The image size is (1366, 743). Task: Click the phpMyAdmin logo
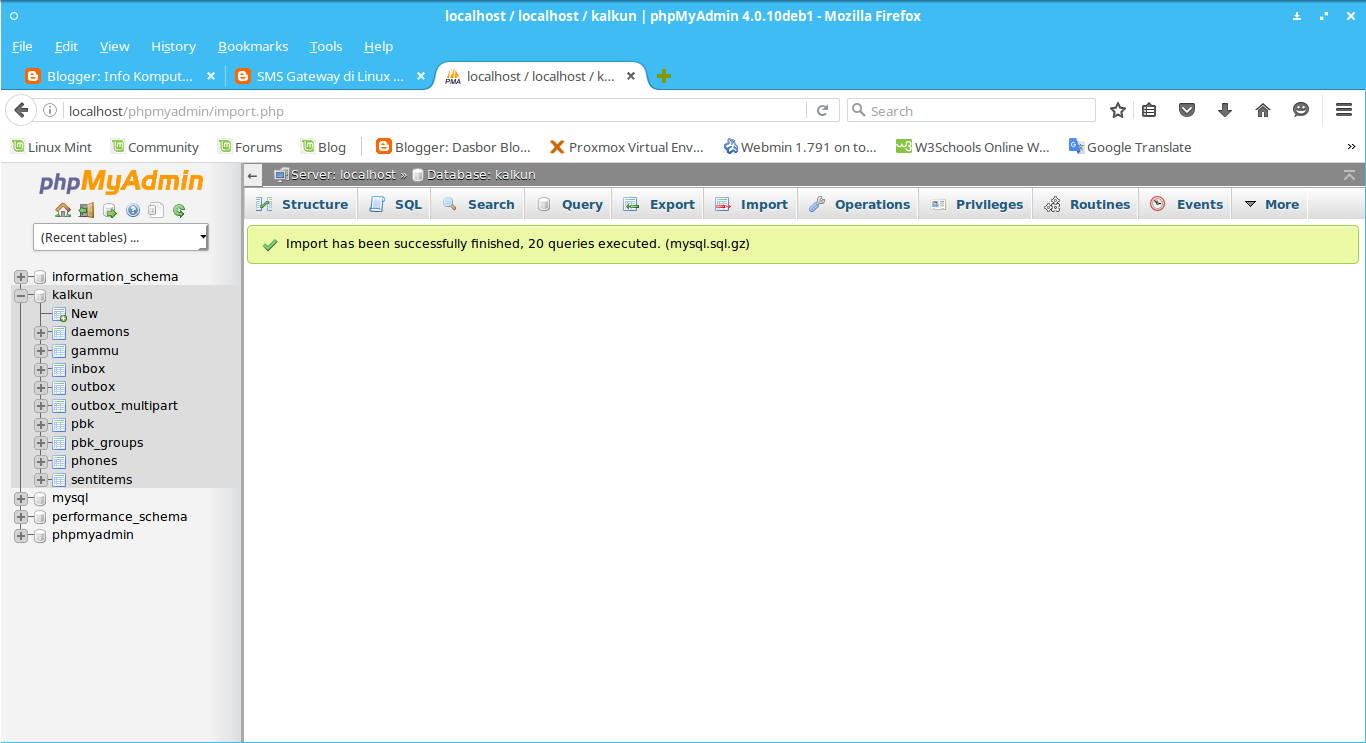pyautogui.click(x=121, y=182)
